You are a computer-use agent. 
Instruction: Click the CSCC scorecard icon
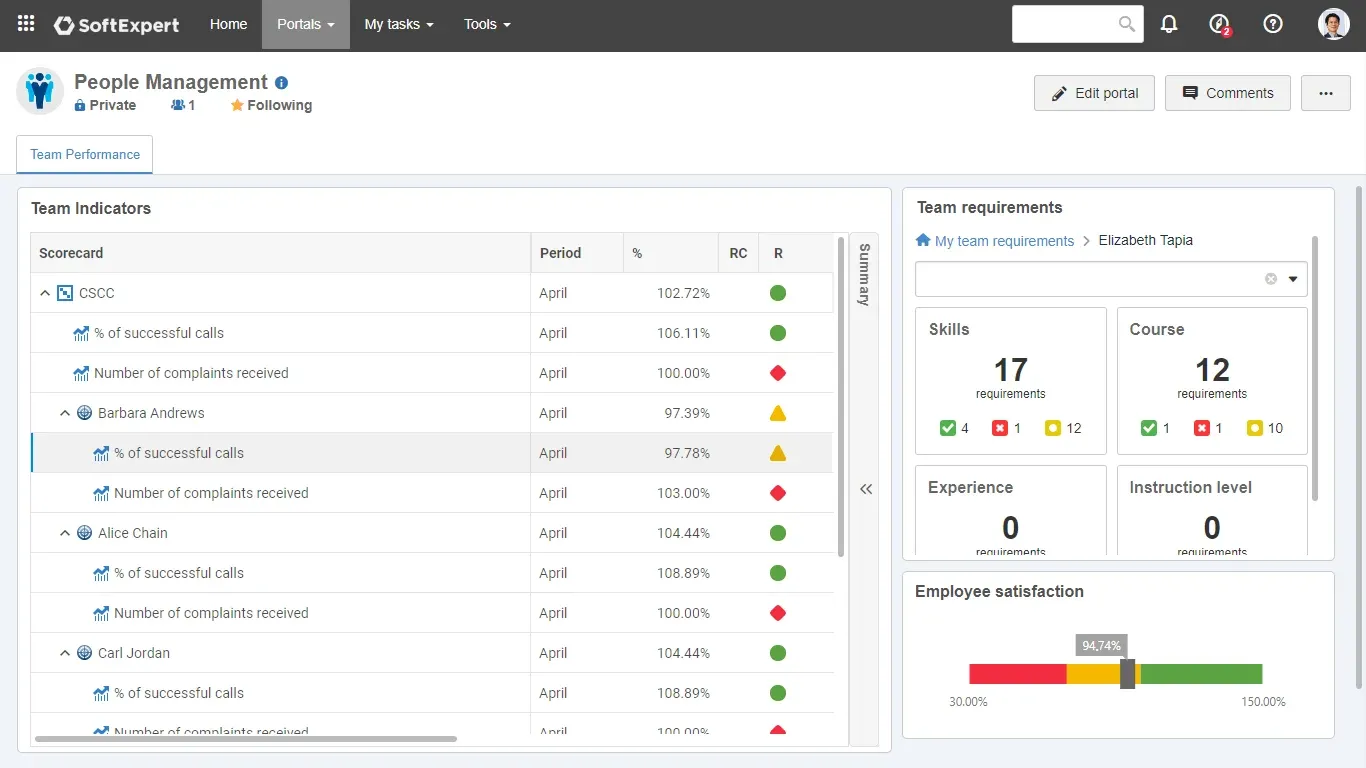[x=65, y=293]
